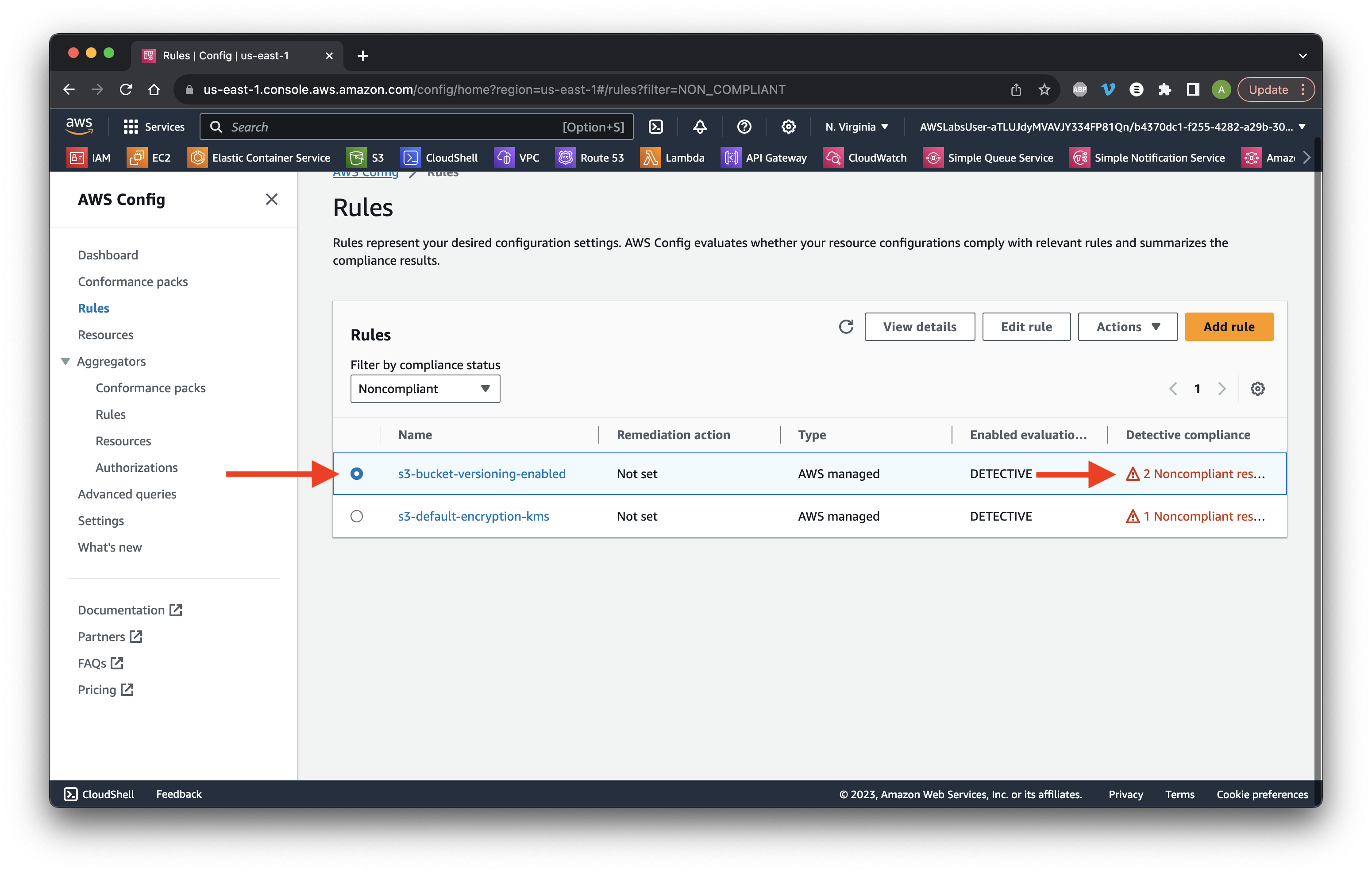Open the IAM service shortcut
1372x873 pixels.
[x=89, y=158]
